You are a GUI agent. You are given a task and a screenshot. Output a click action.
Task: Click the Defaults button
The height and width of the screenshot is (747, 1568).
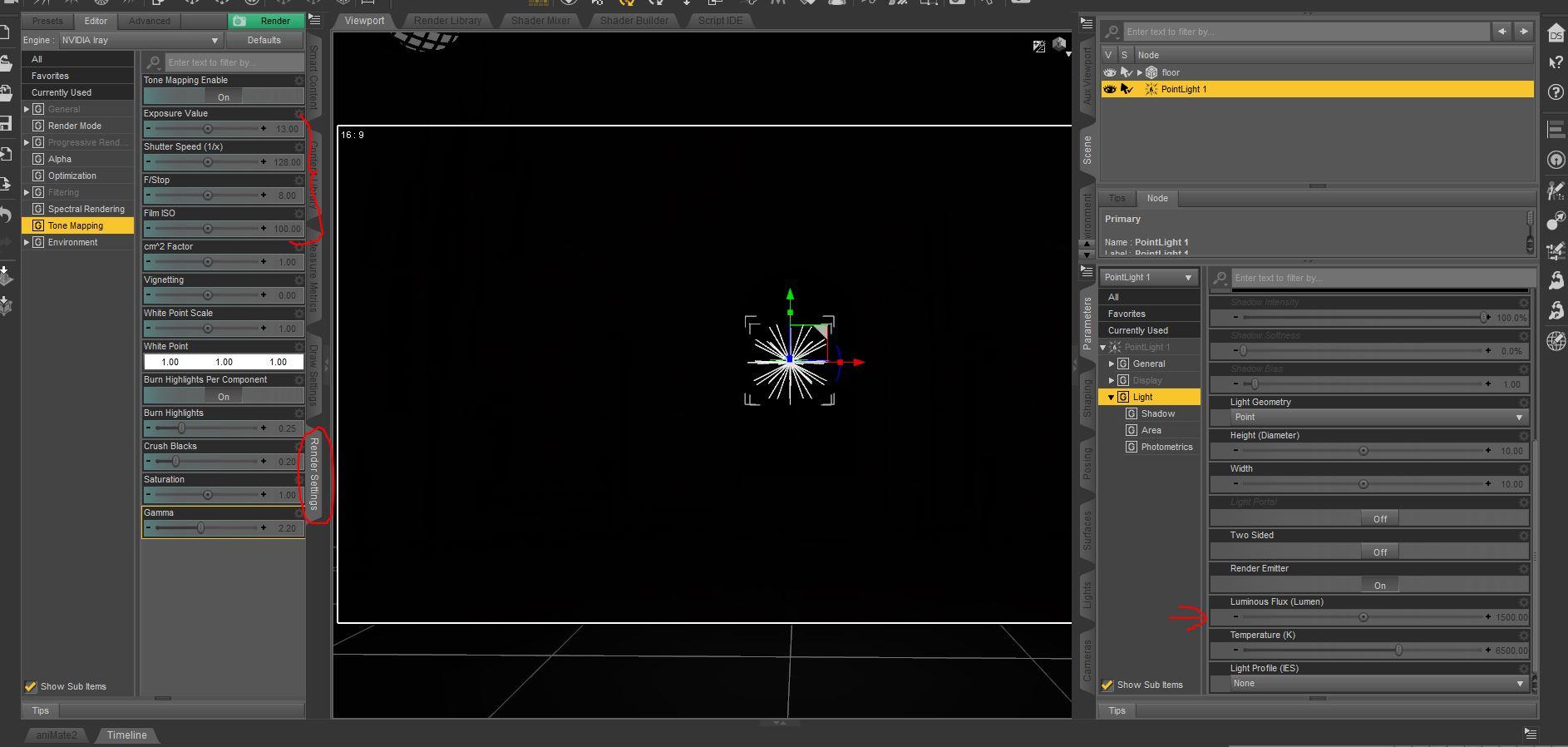click(264, 40)
